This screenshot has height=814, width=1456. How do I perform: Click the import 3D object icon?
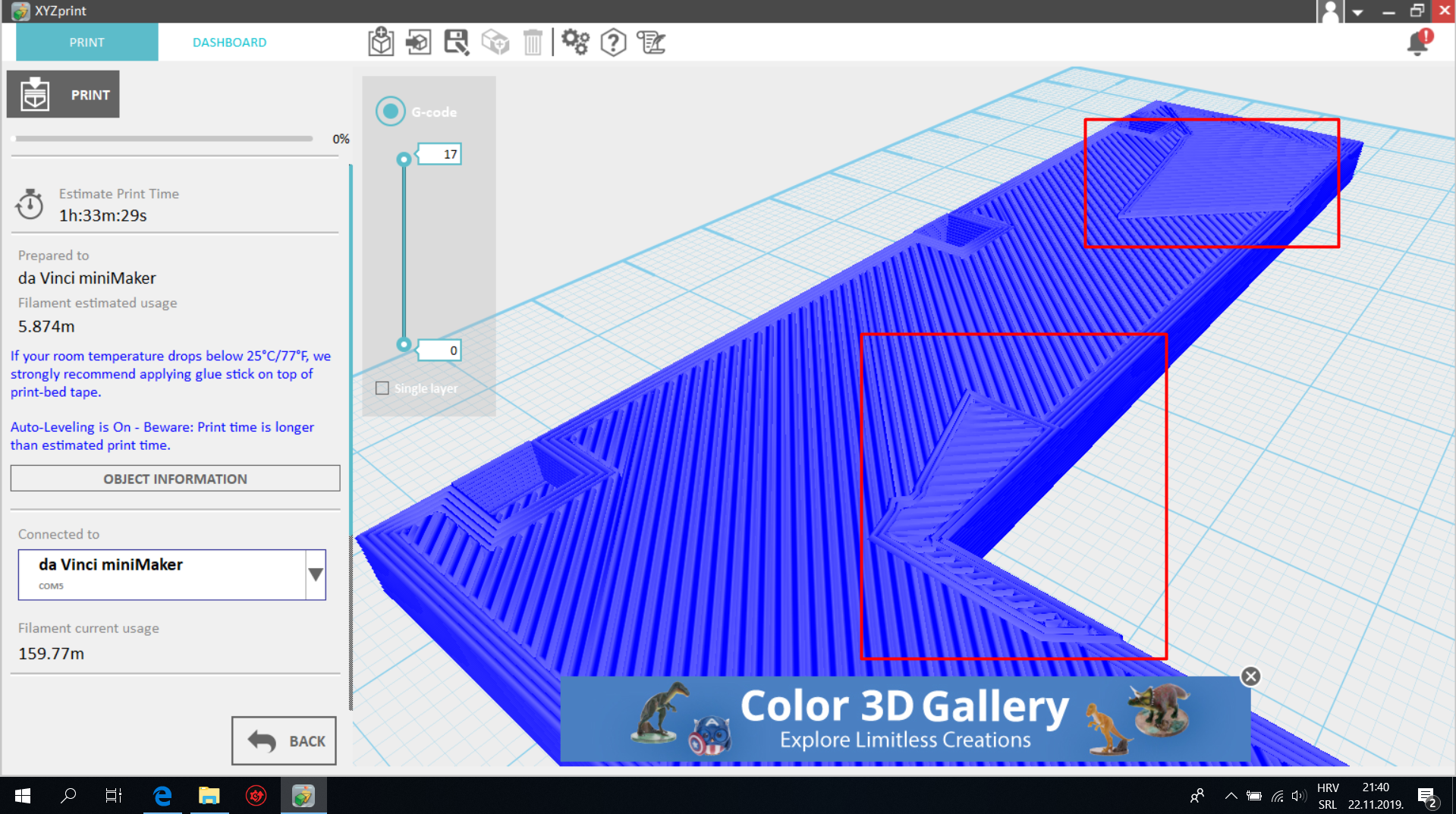coord(381,42)
